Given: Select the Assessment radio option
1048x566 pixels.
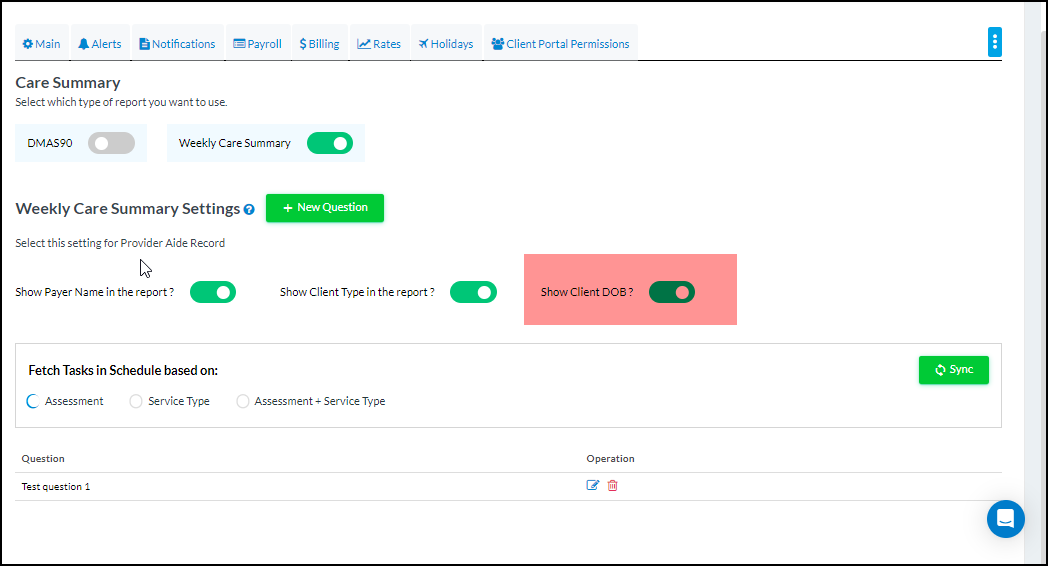Looking at the screenshot, I should 33,401.
